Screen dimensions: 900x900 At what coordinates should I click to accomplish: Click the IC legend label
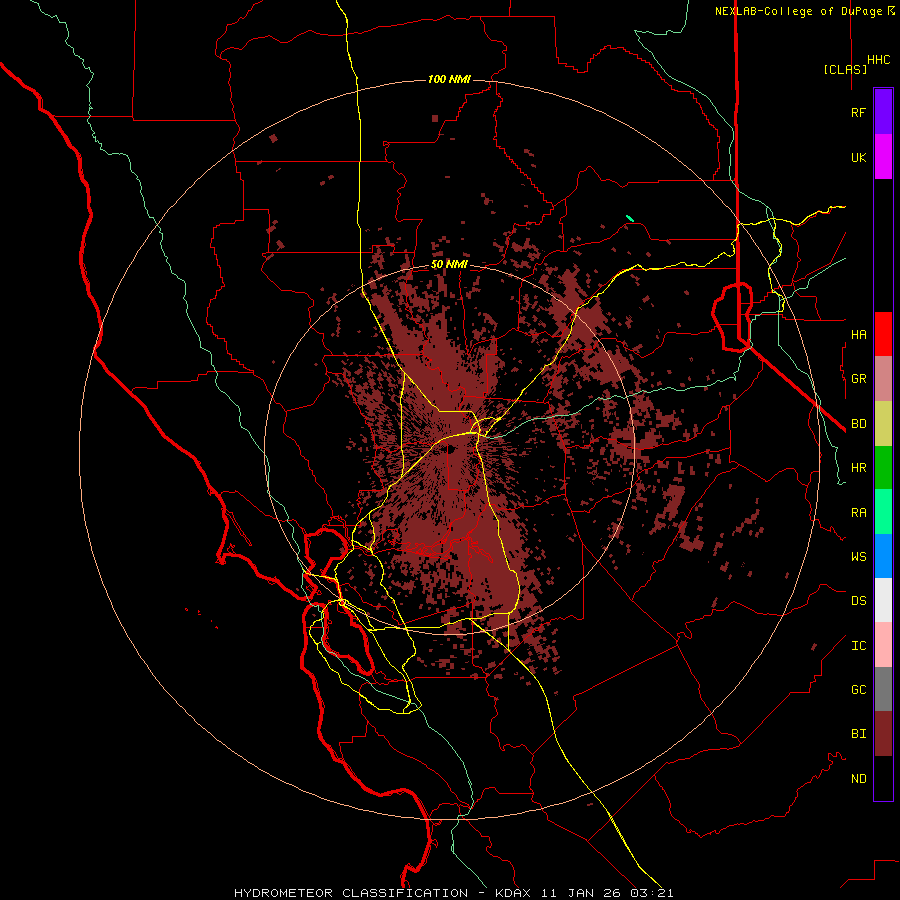coord(858,646)
